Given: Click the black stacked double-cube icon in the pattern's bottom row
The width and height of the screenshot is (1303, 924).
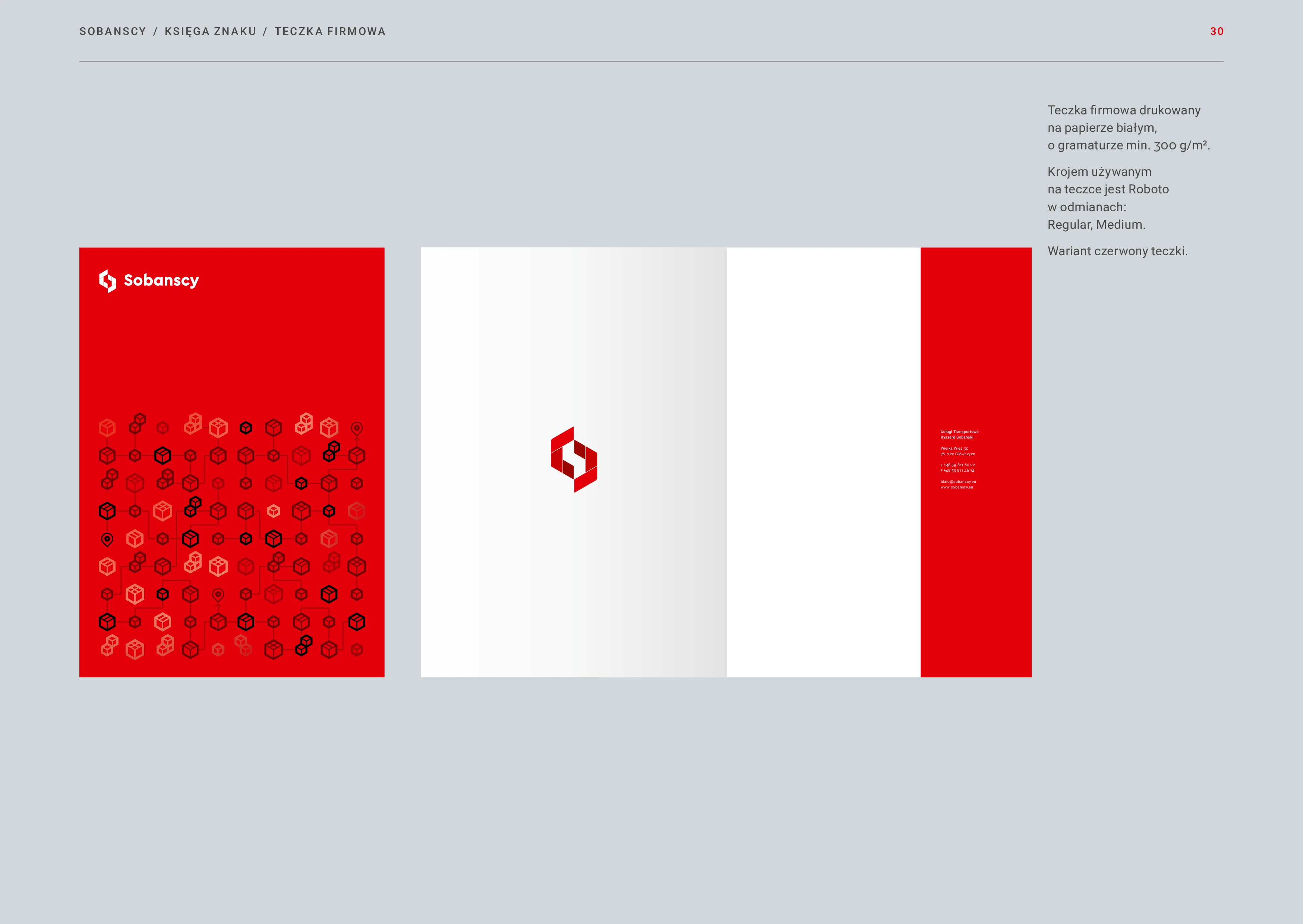Looking at the screenshot, I should [x=304, y=645].
